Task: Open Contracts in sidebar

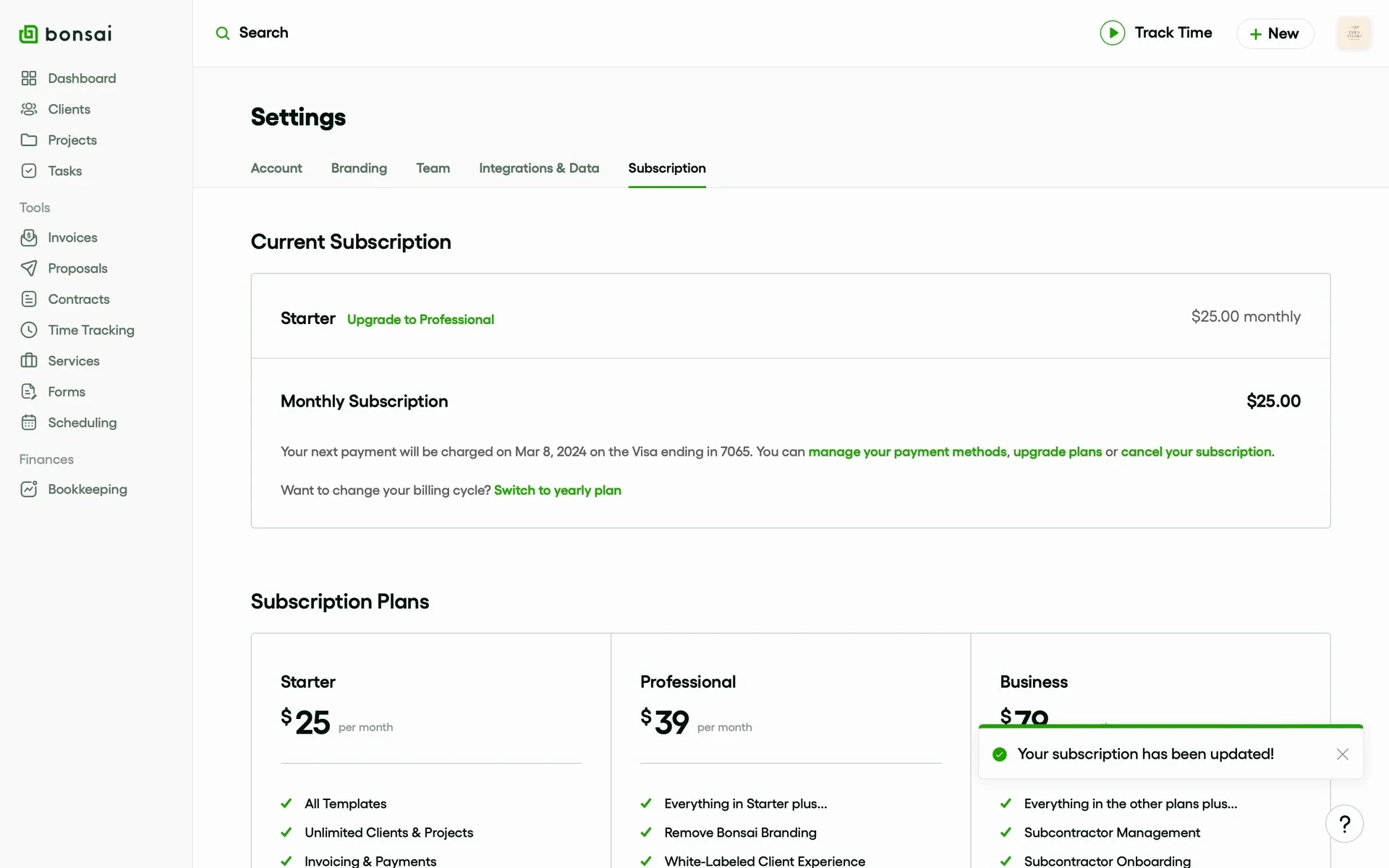Action: pyautogui.click(x=79, y=299)
